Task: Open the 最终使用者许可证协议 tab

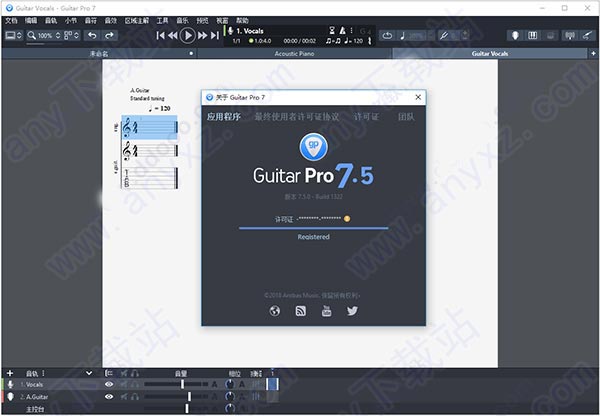Action: point(297,117)
